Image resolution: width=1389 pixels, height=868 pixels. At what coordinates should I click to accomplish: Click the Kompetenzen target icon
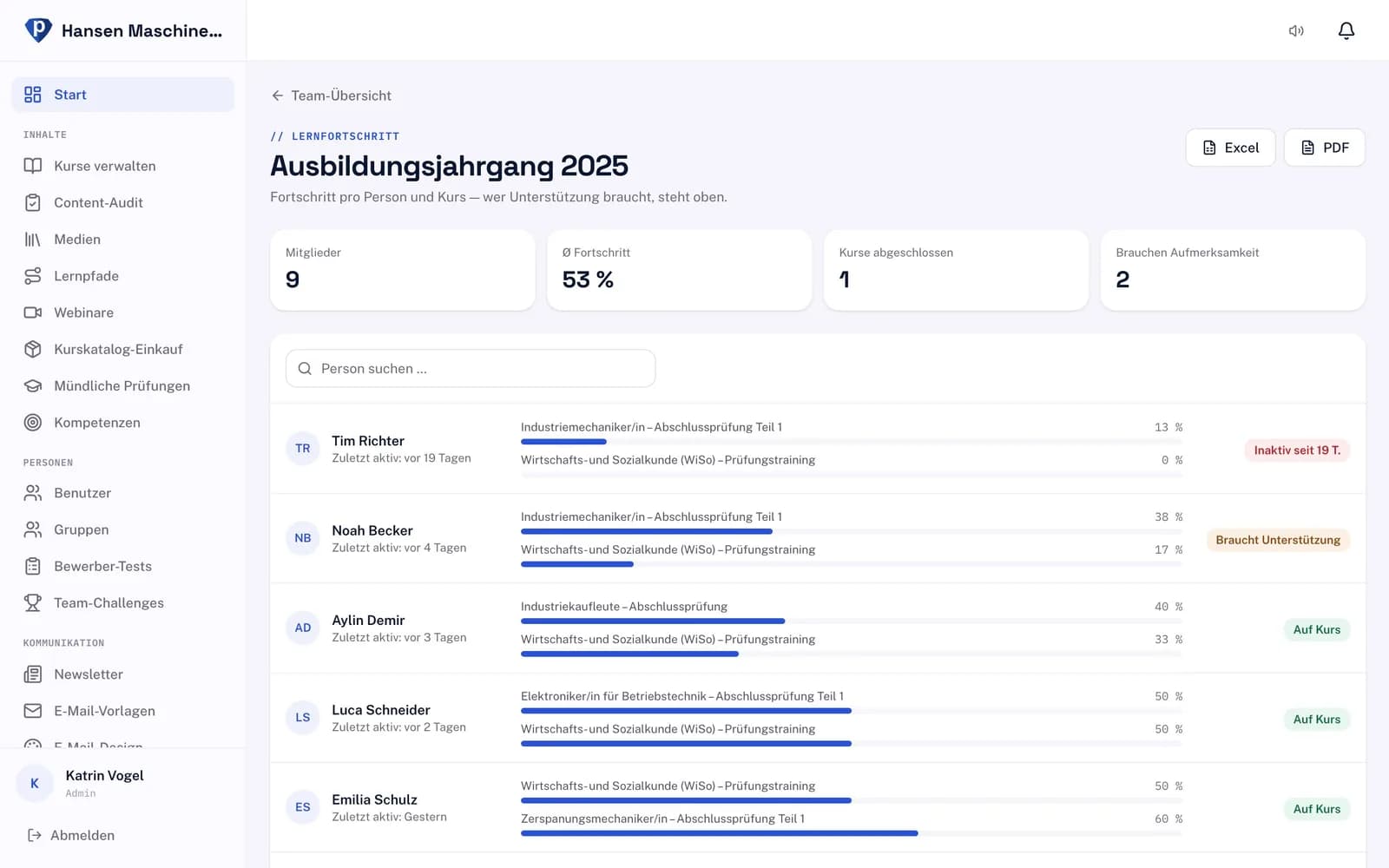pyautogui.click(x=33, y=423)
